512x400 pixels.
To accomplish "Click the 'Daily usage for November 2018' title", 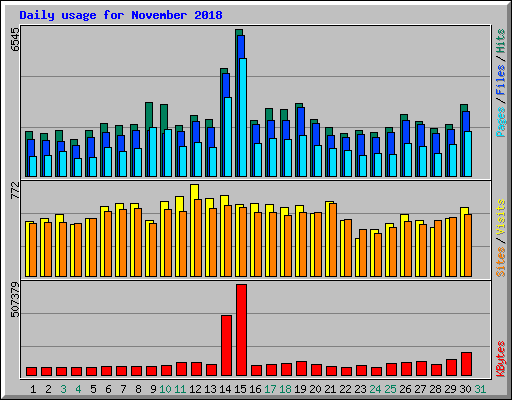I will pos(121,15).
